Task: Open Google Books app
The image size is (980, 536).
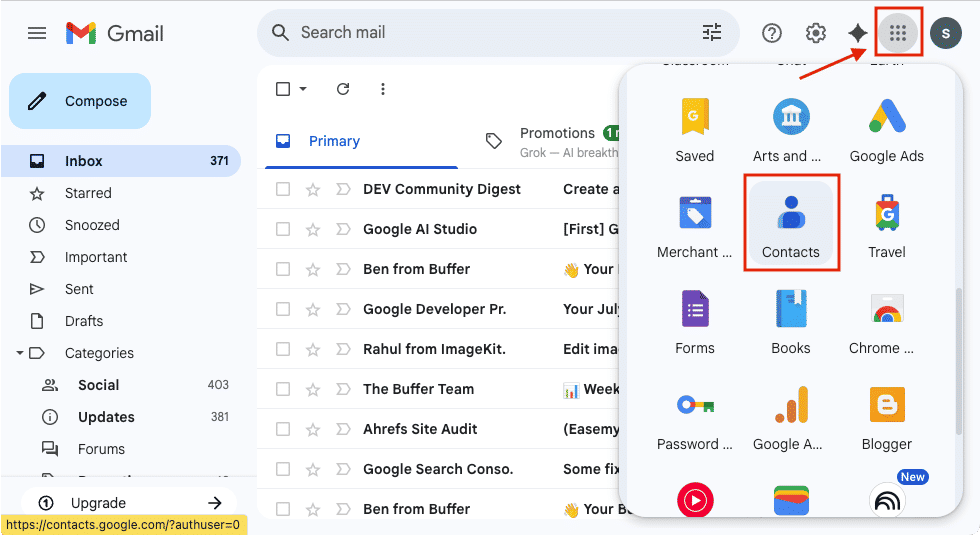Action: pos(791,322)
